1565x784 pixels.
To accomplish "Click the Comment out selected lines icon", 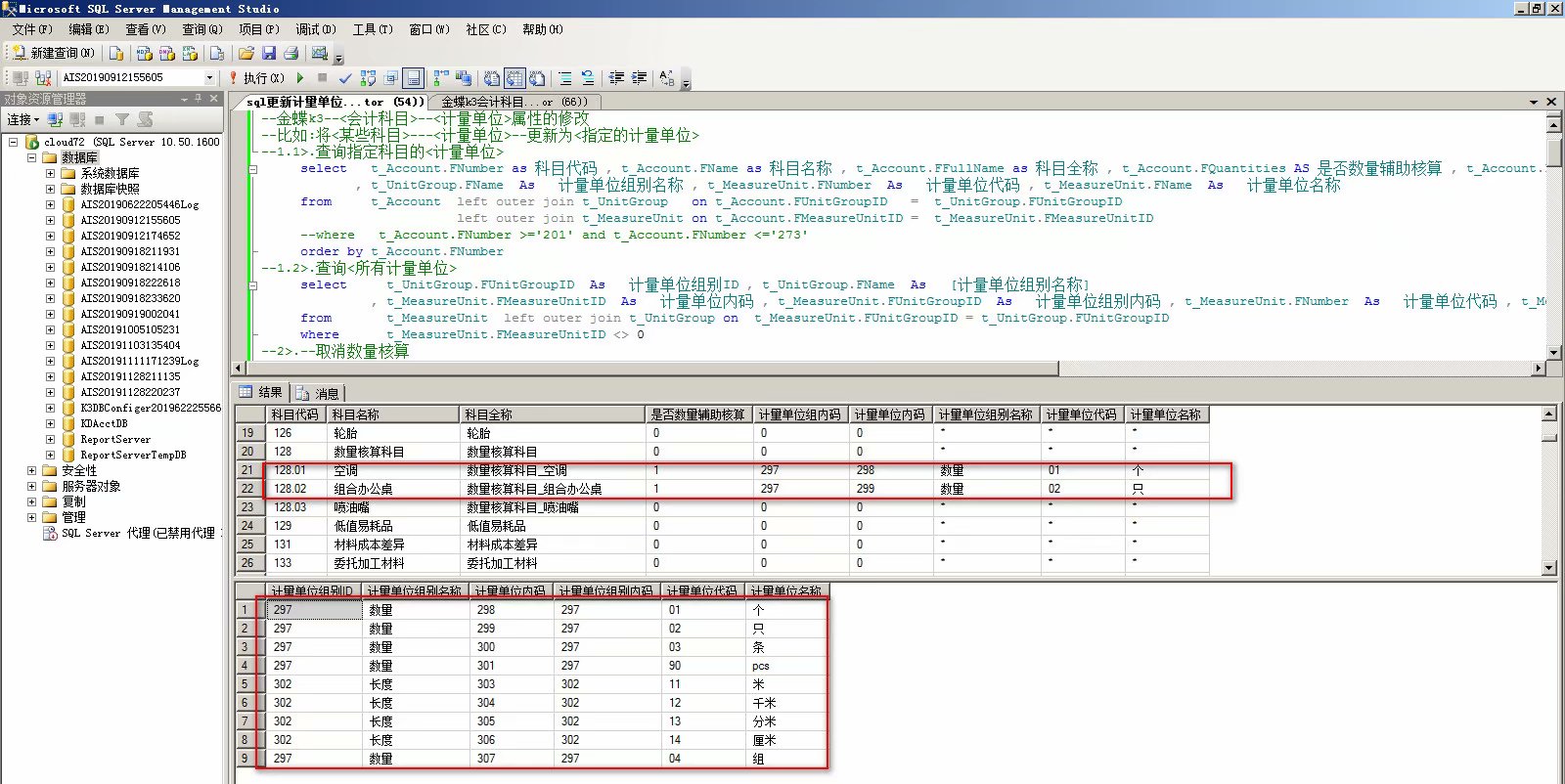I will (x=565, y=77).
